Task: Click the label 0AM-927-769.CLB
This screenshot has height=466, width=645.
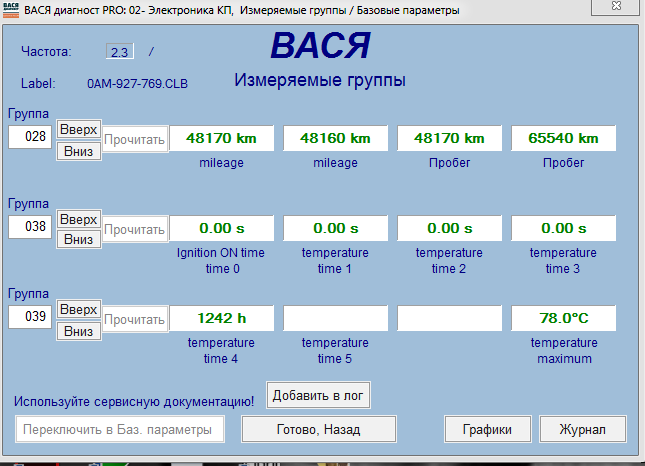Action: click(137, 84)
